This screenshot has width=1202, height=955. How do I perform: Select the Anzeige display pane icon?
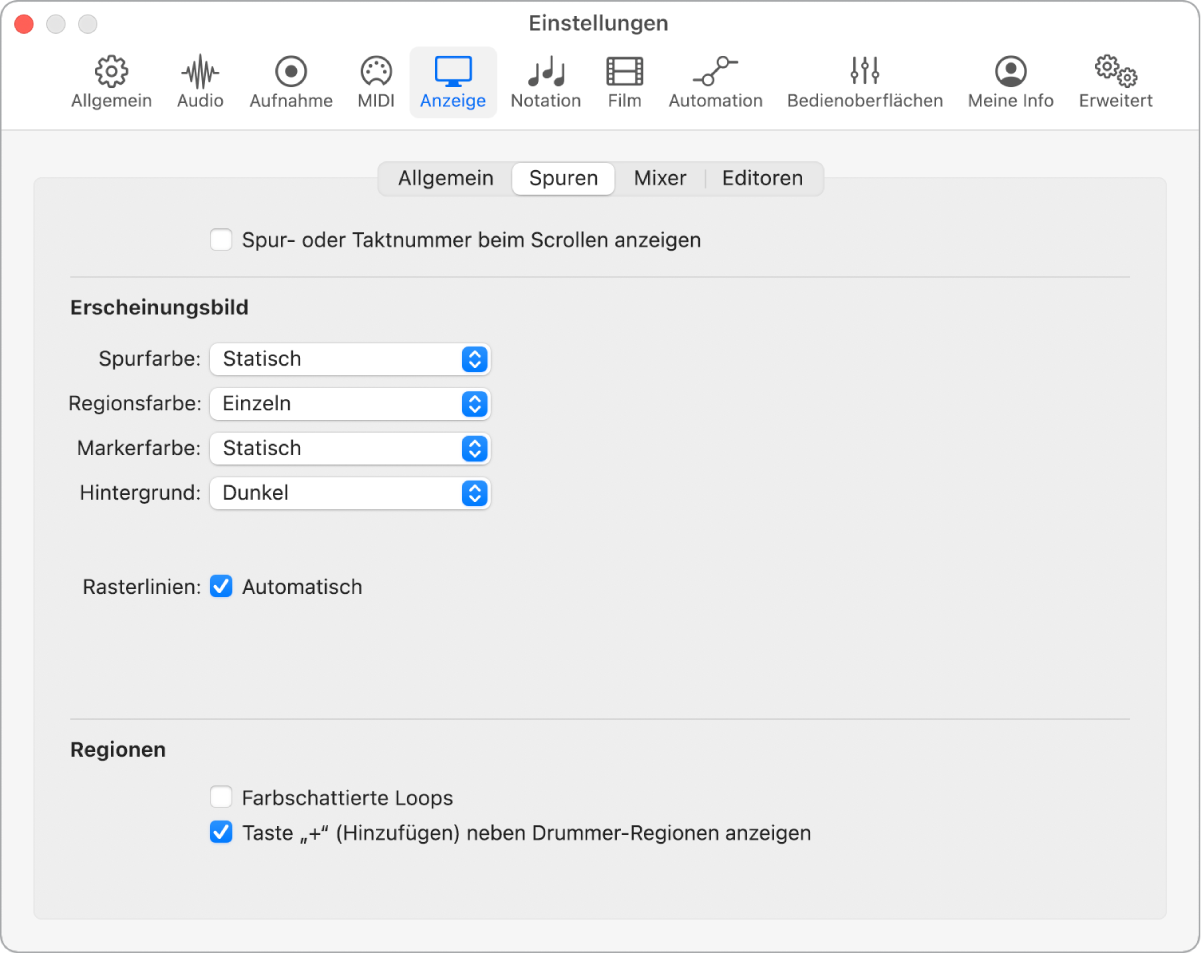[453, 82]
